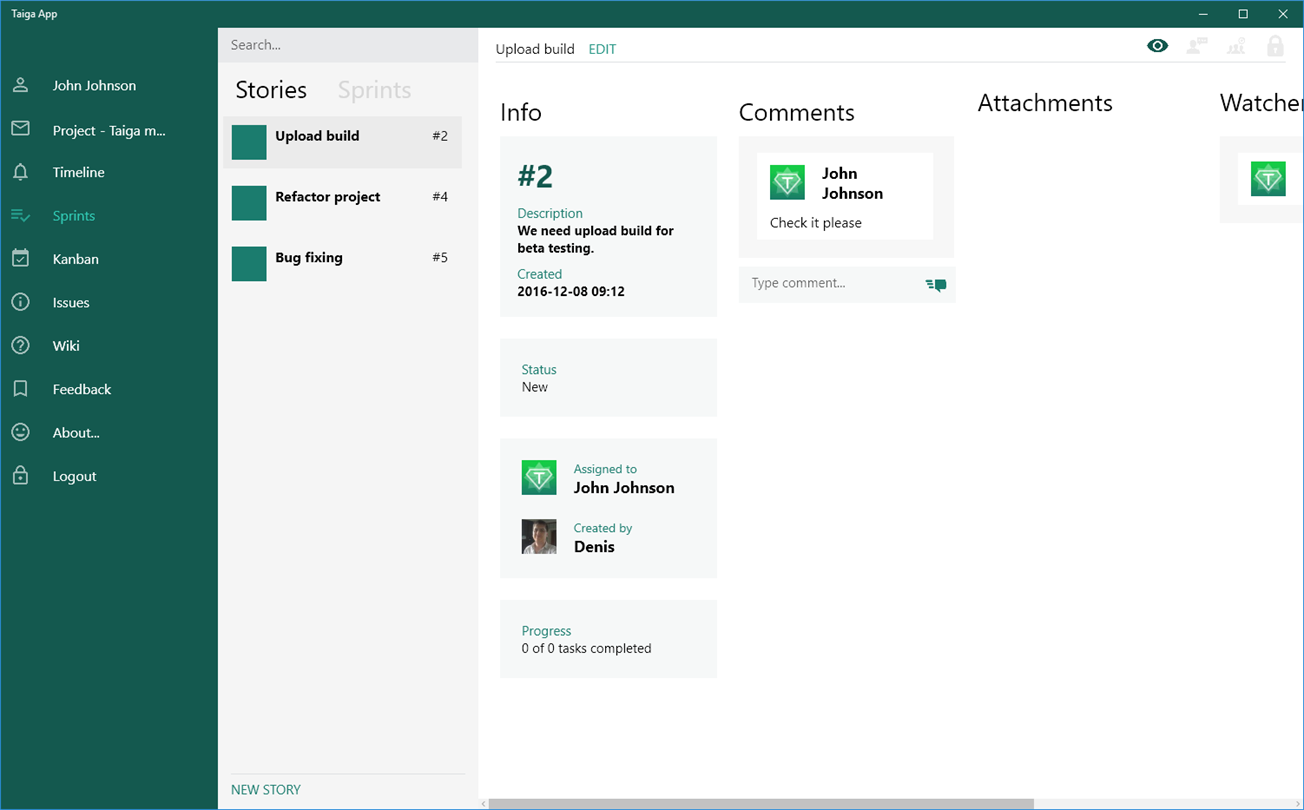Image resolution: width=1304 pixels, height=810 pixels.
Task: Send comment using the speech bubble icon
Action: 936,284
